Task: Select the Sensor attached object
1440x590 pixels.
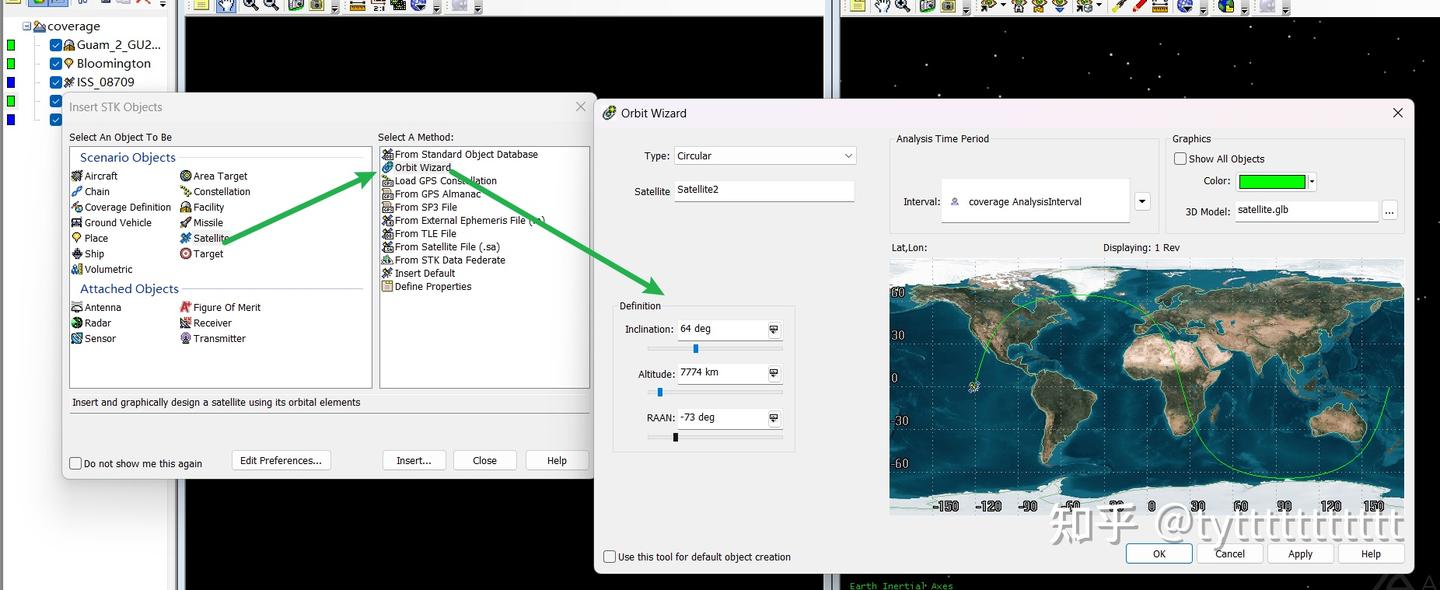Action: click(93, 339)
